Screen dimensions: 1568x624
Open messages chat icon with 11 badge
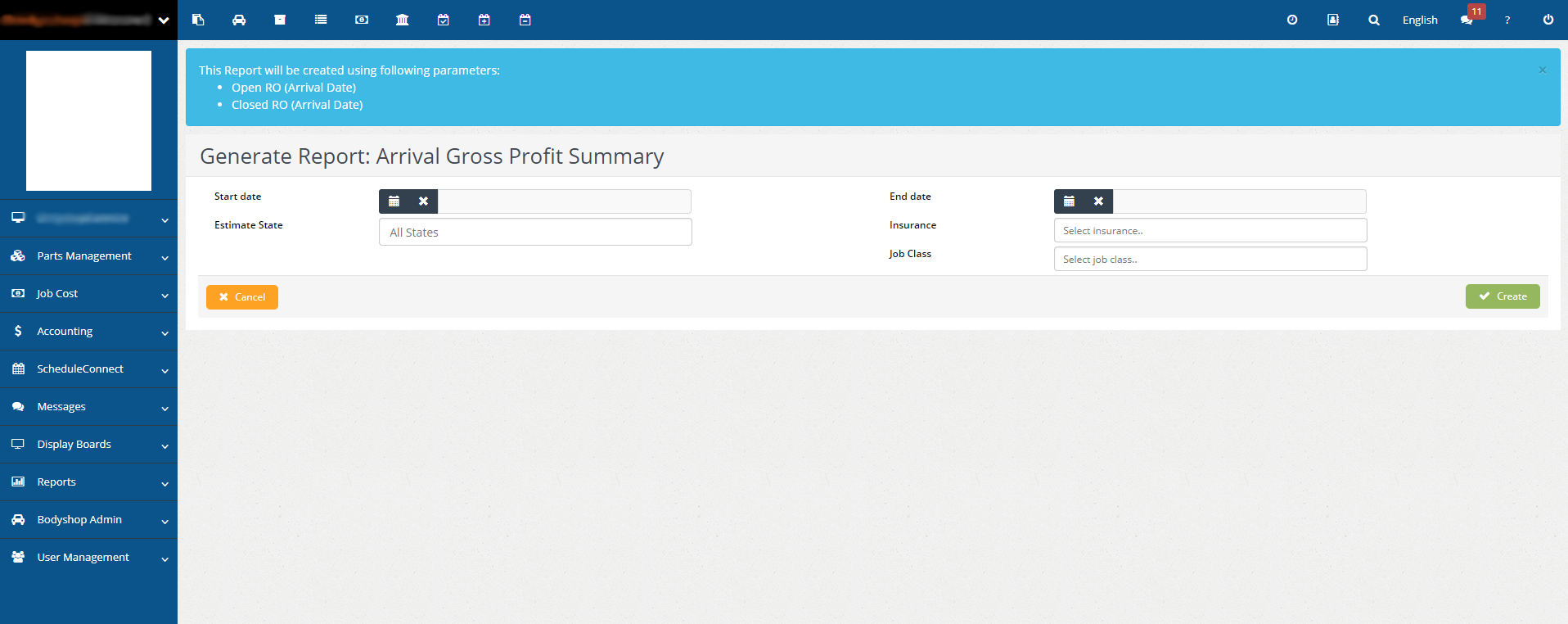(x=1468, y=18)
